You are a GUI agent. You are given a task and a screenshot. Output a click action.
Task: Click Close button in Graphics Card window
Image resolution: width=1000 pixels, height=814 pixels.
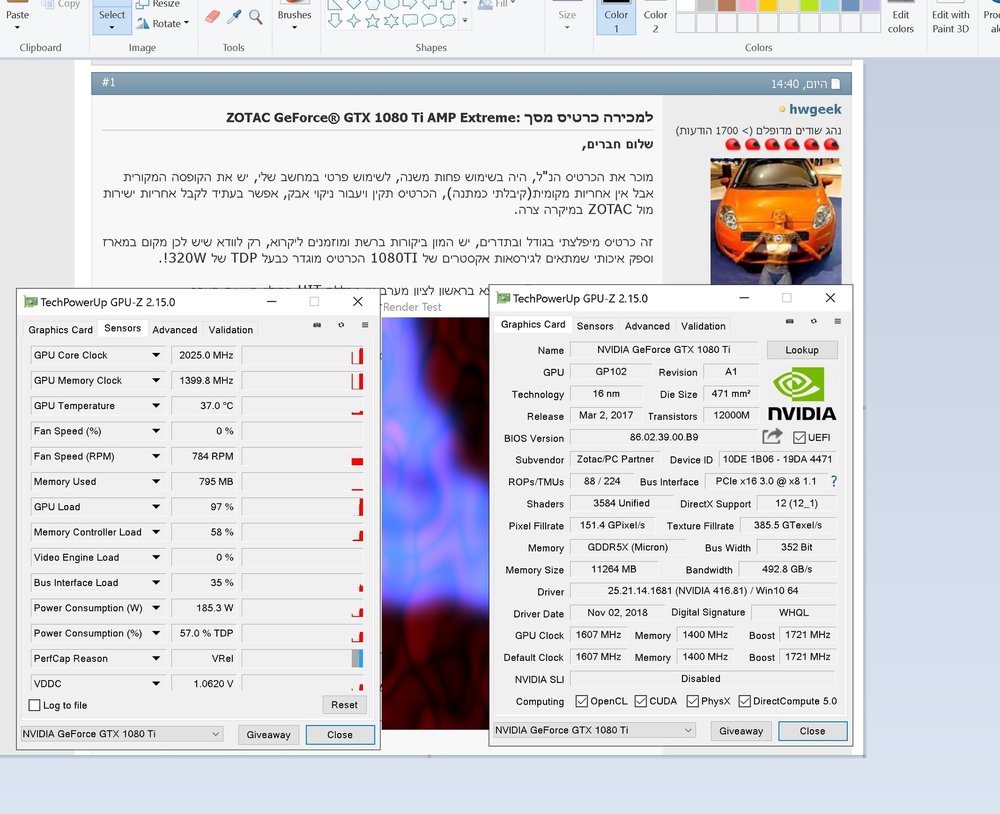click(812, 731)
